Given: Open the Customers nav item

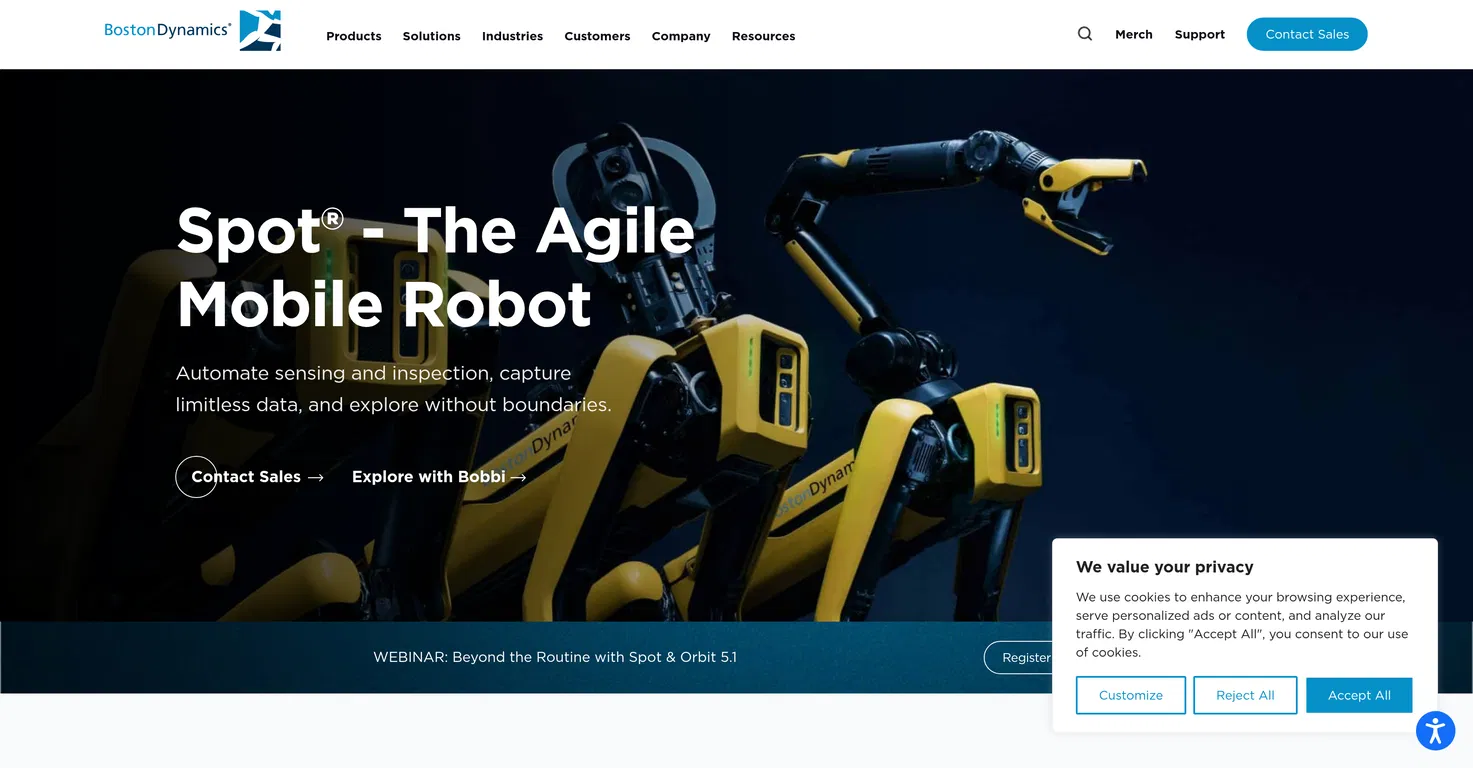Looking at the screenshot, I should [597, 36].
